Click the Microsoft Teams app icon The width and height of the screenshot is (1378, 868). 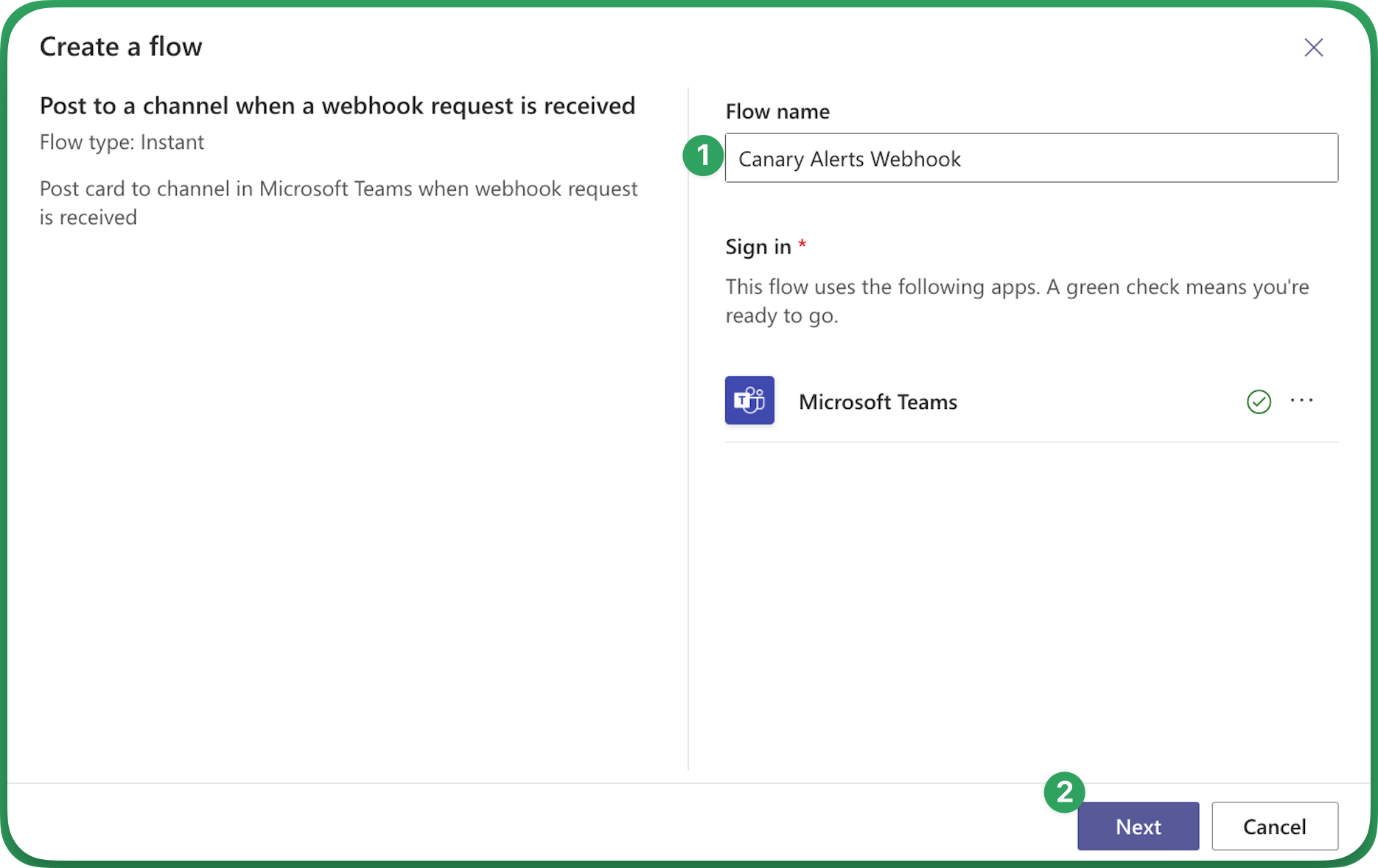point(749,400)
